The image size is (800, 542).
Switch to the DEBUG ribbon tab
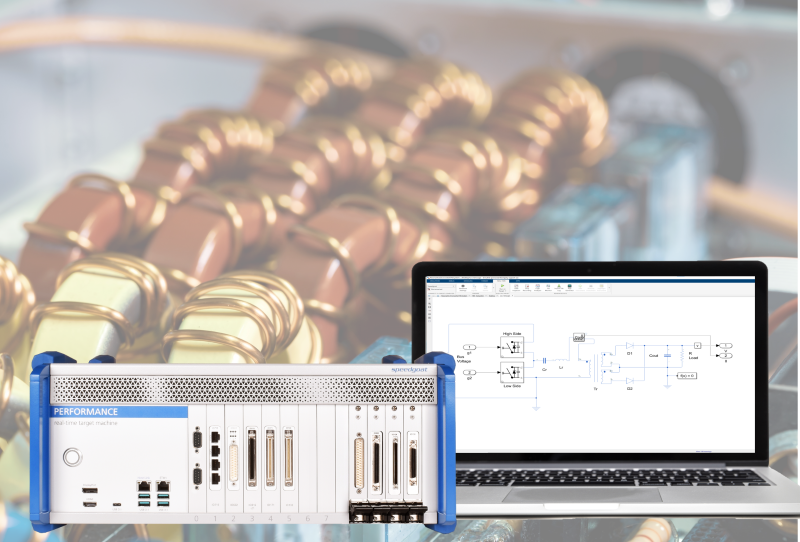(x=452, y=281)
